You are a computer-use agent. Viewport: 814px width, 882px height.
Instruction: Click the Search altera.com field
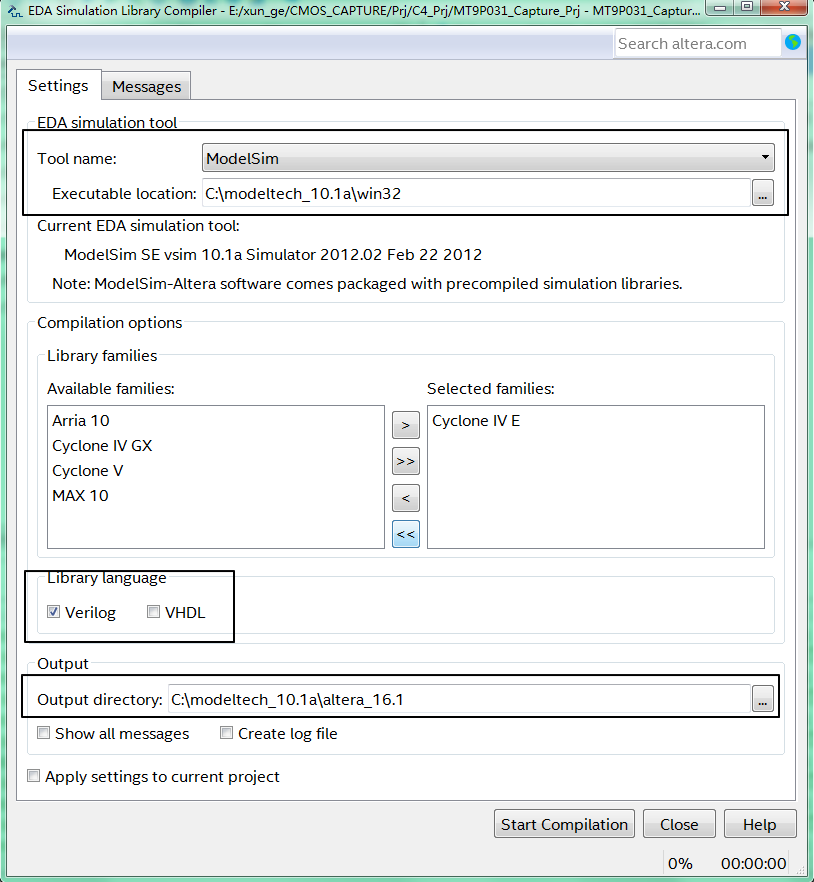(698, 43)
